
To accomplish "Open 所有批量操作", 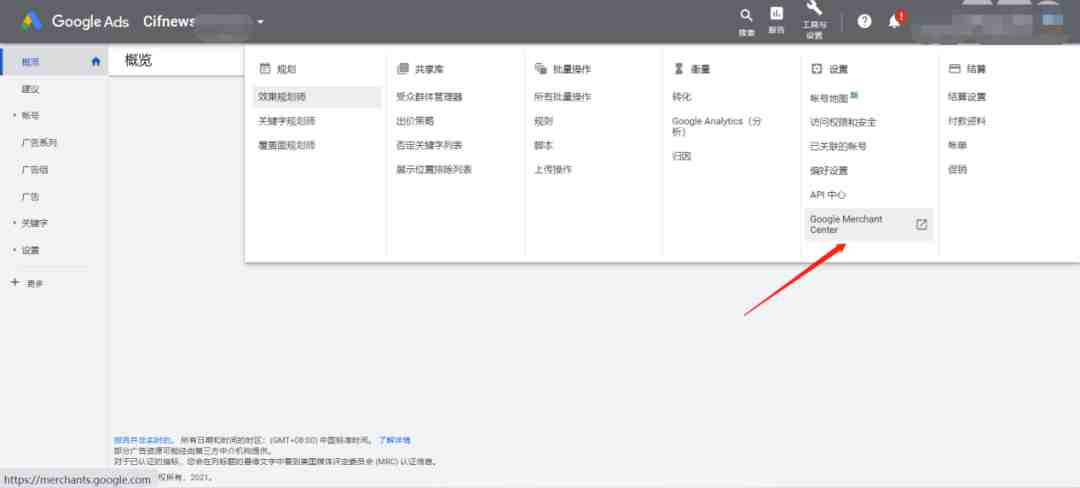I will coord(563,97).
